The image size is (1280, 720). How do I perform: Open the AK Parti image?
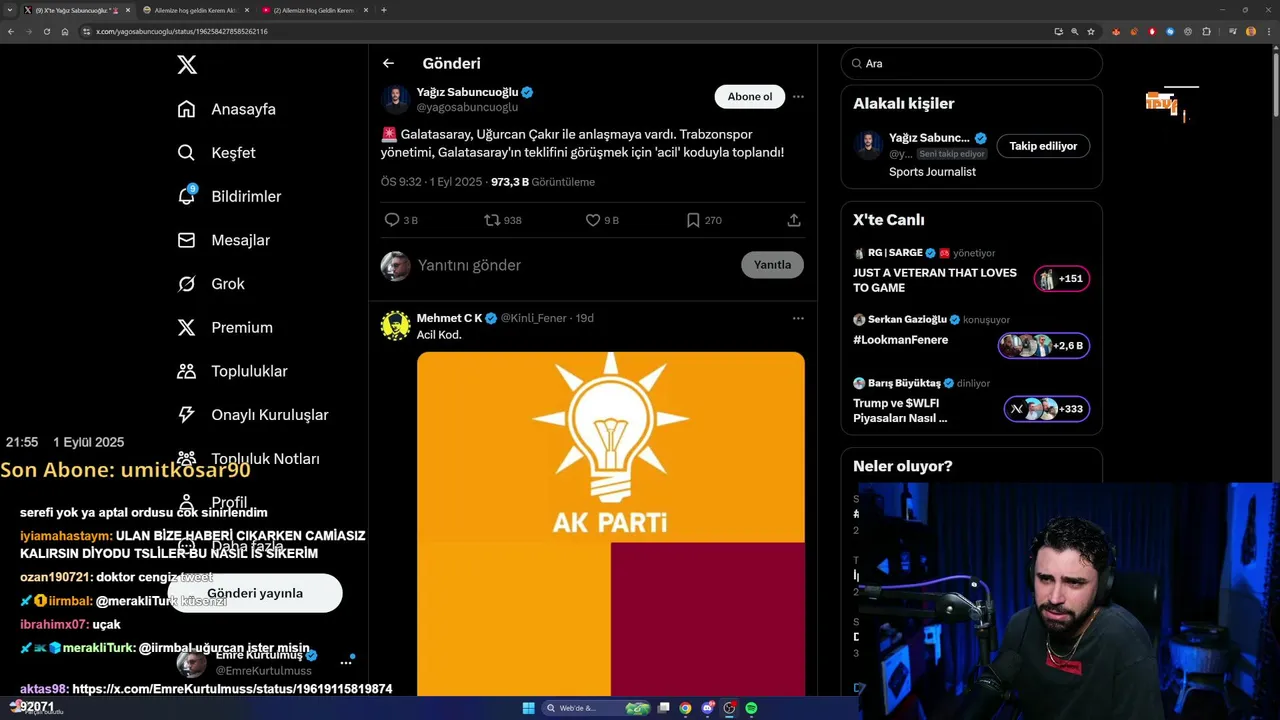tap(611, 523)
